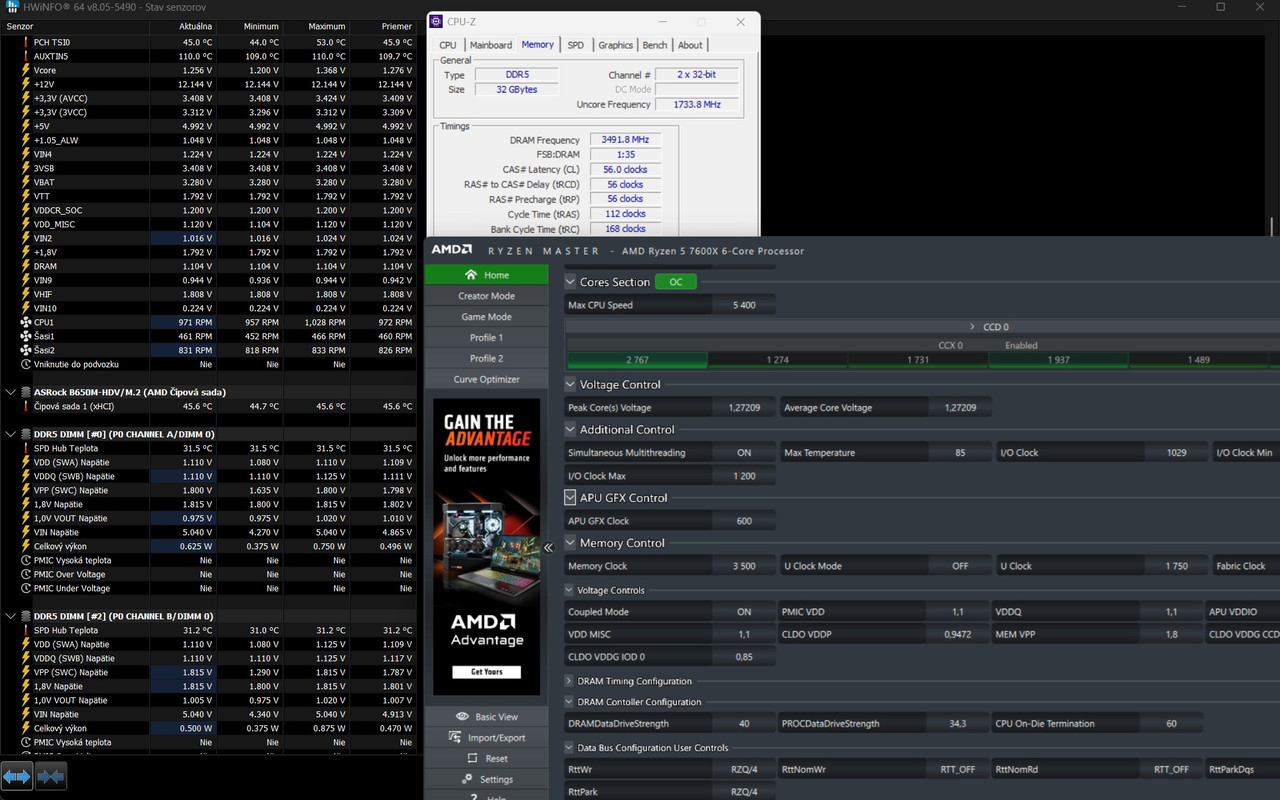This screenshot has width=1280, height=800.
Task: Open Ryzen Master Help
Action: point(487,796)
